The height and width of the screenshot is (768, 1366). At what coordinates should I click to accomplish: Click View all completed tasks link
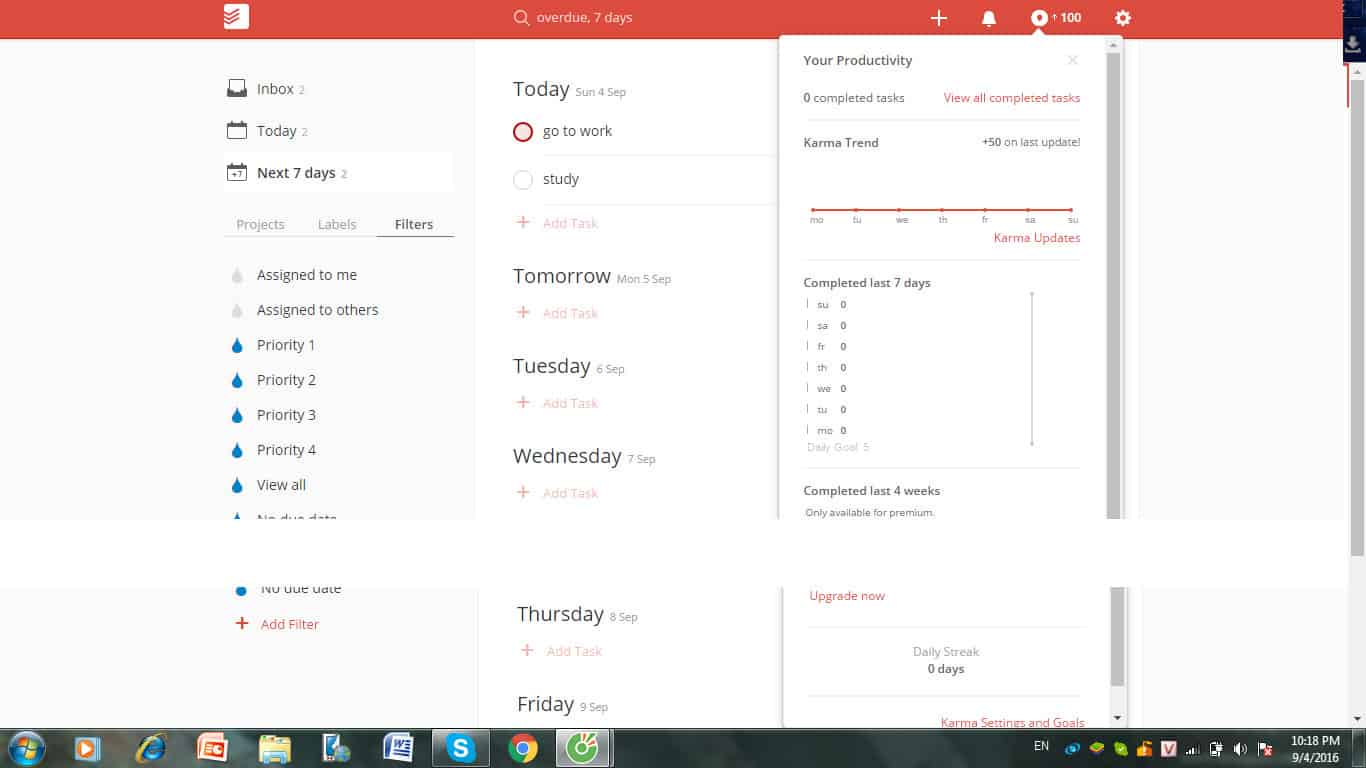pyautogui.click(x=1011, y=98)
